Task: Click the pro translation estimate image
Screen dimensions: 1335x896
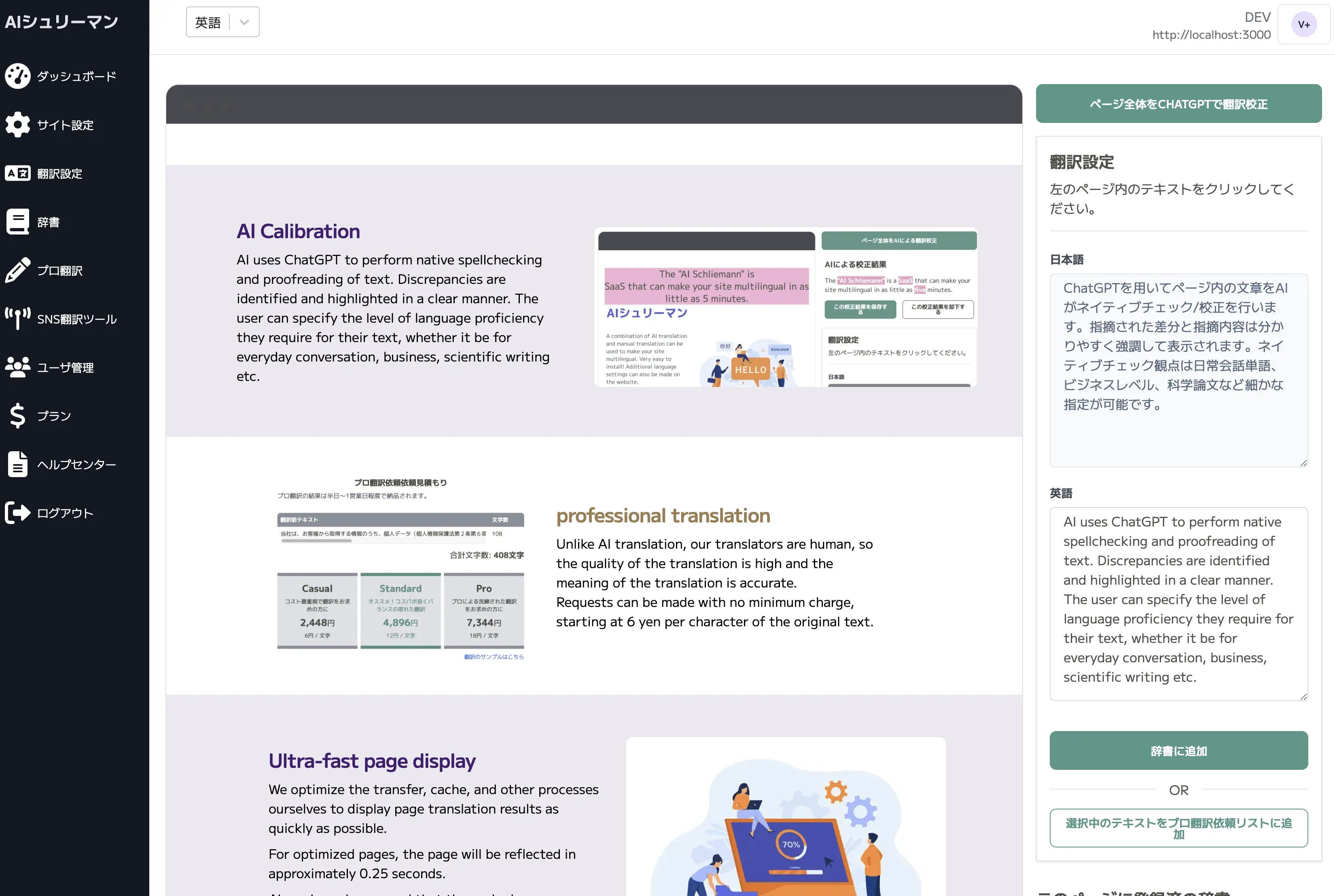Action: [x=401, y=569]
